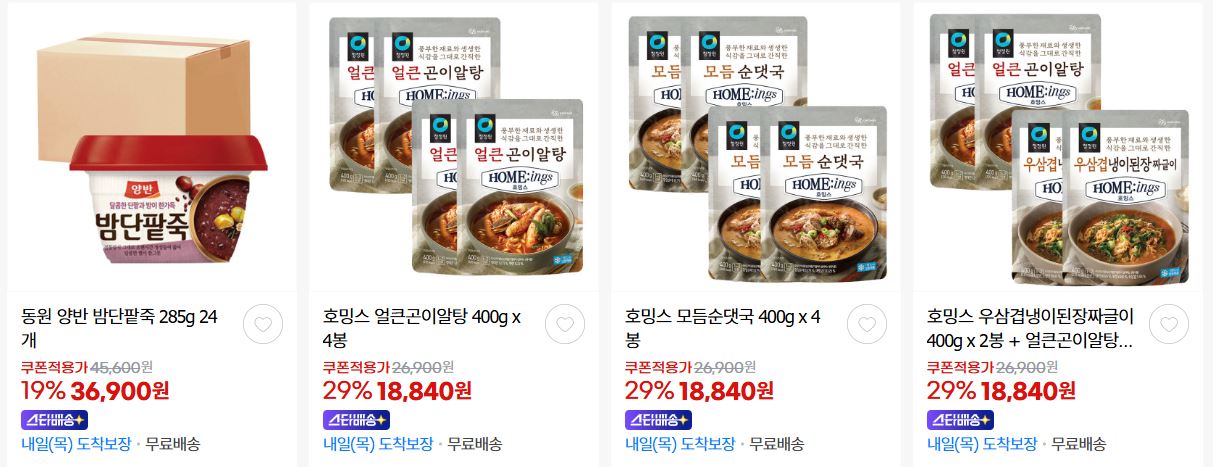Open title link 호밍스 모듬순댓국 400g x 4봉
The height and width of the screenshot is (467, 1213).
point(724,329)
